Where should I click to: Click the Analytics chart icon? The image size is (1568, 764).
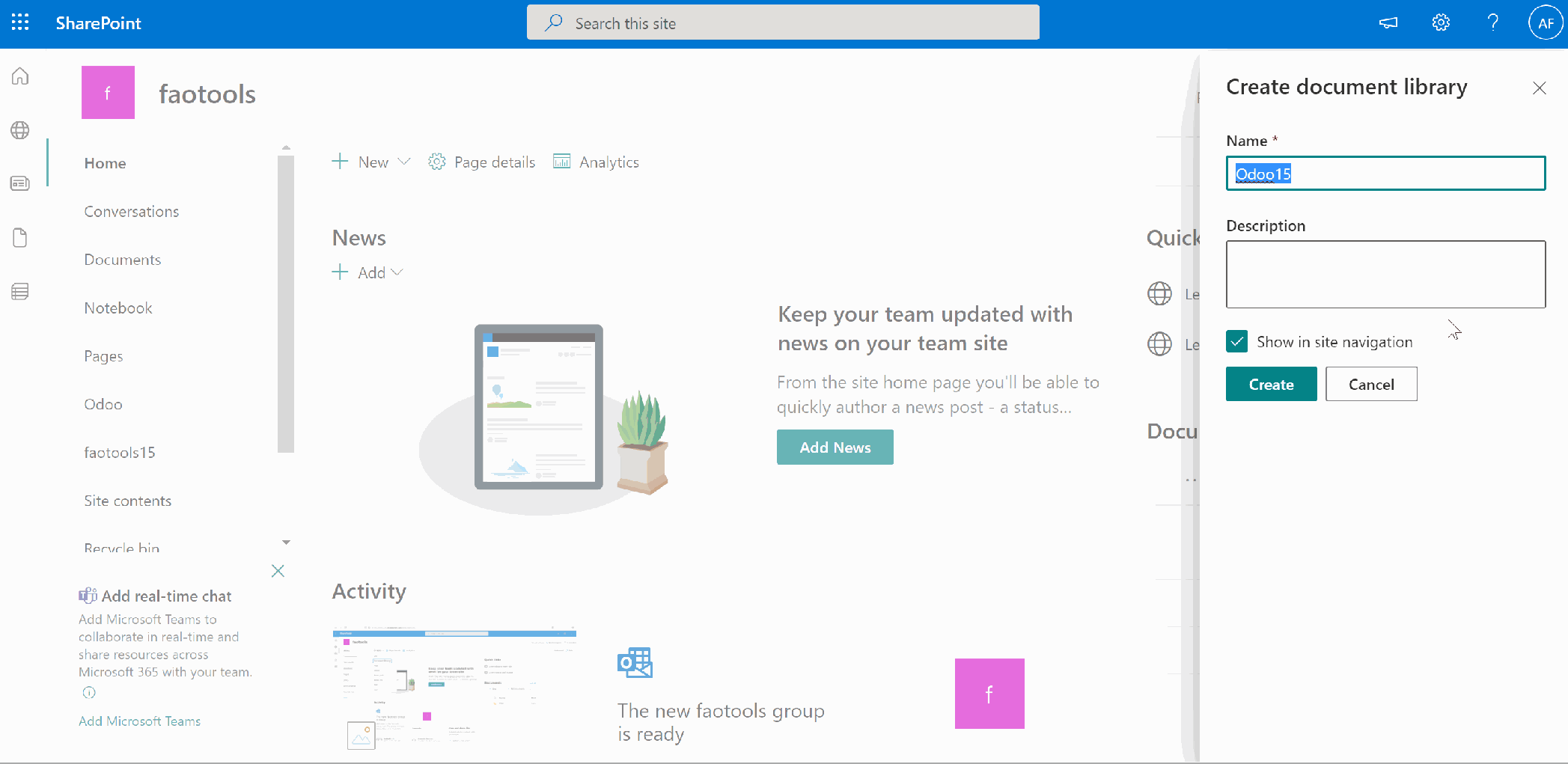pos(561,162)
